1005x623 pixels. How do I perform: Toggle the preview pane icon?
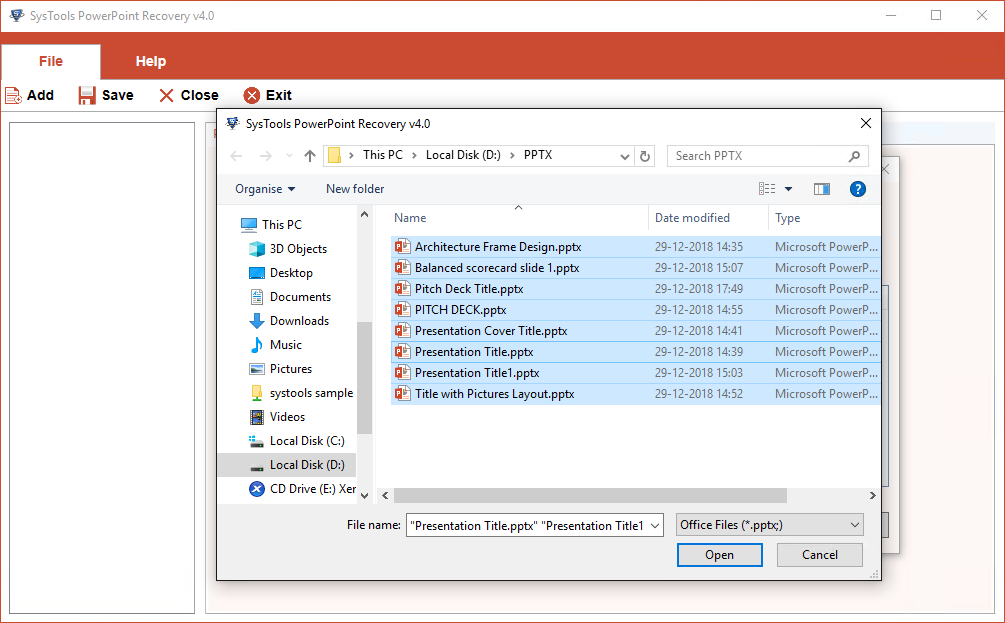pyautogui.click(x=822, y=188)
